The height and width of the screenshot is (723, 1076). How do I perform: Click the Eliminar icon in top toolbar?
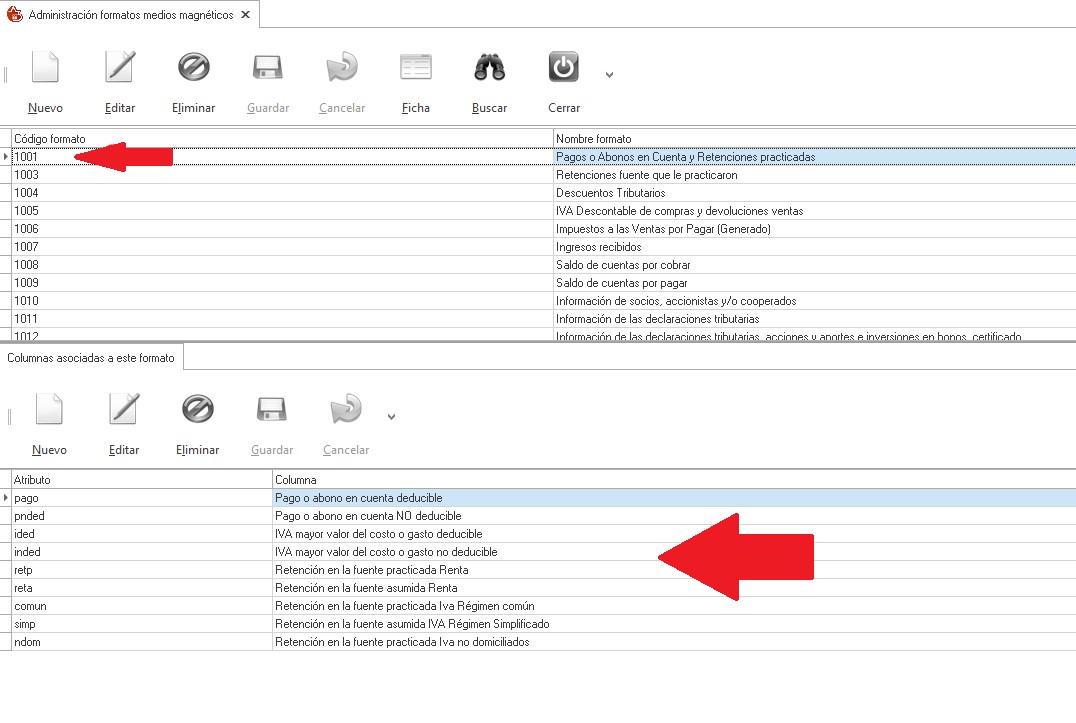click(193, 68)
